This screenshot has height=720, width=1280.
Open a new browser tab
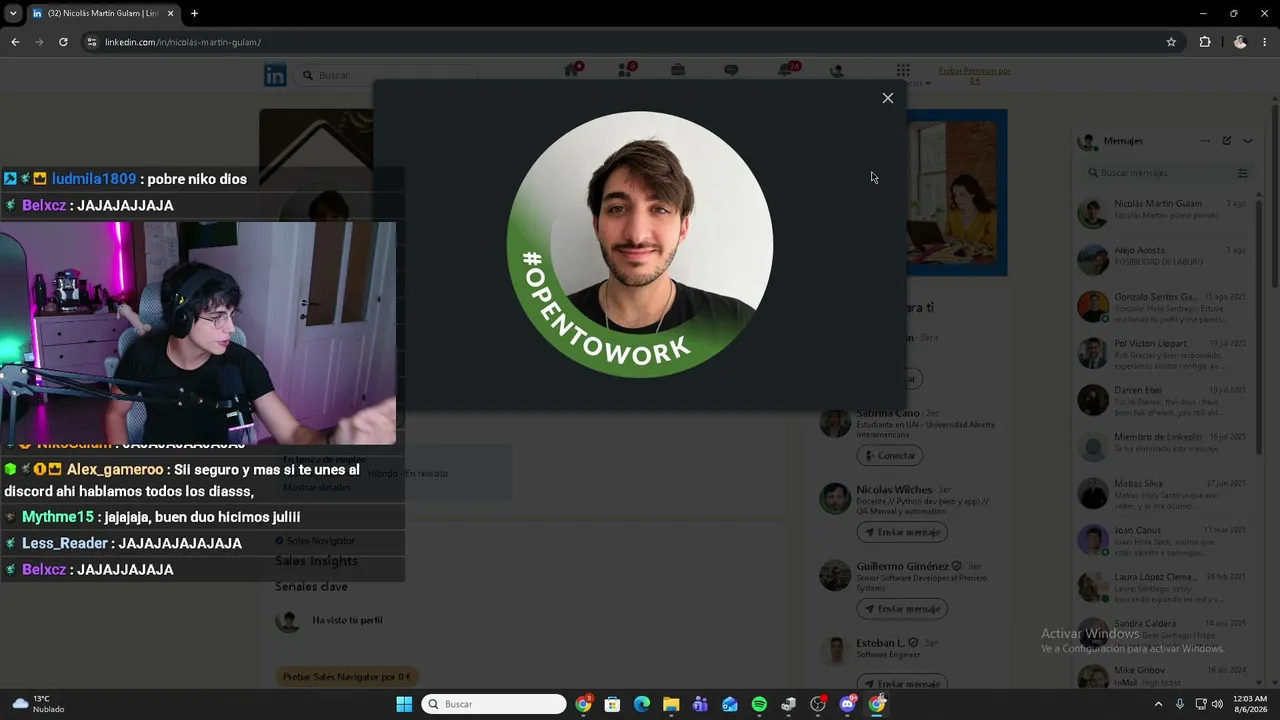coord(194,13)
